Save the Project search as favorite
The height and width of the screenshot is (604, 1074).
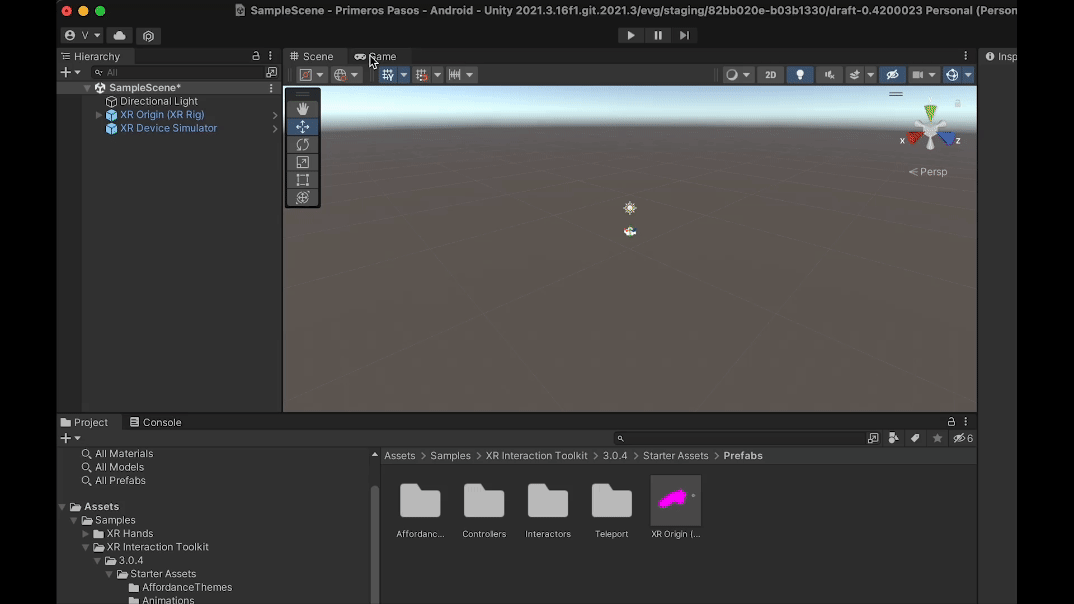(x=937, y=438)
